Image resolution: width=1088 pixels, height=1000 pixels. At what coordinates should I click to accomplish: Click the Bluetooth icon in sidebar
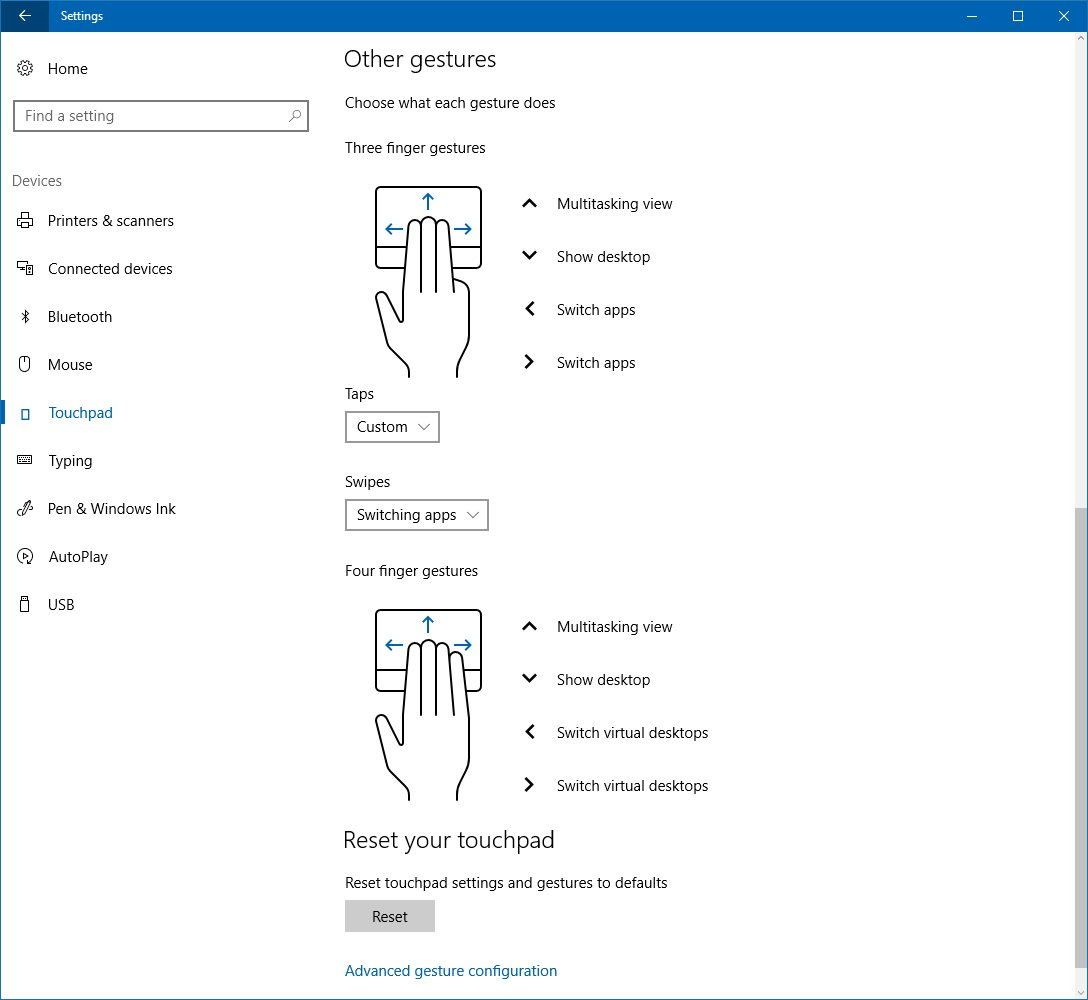click(24, 316)
